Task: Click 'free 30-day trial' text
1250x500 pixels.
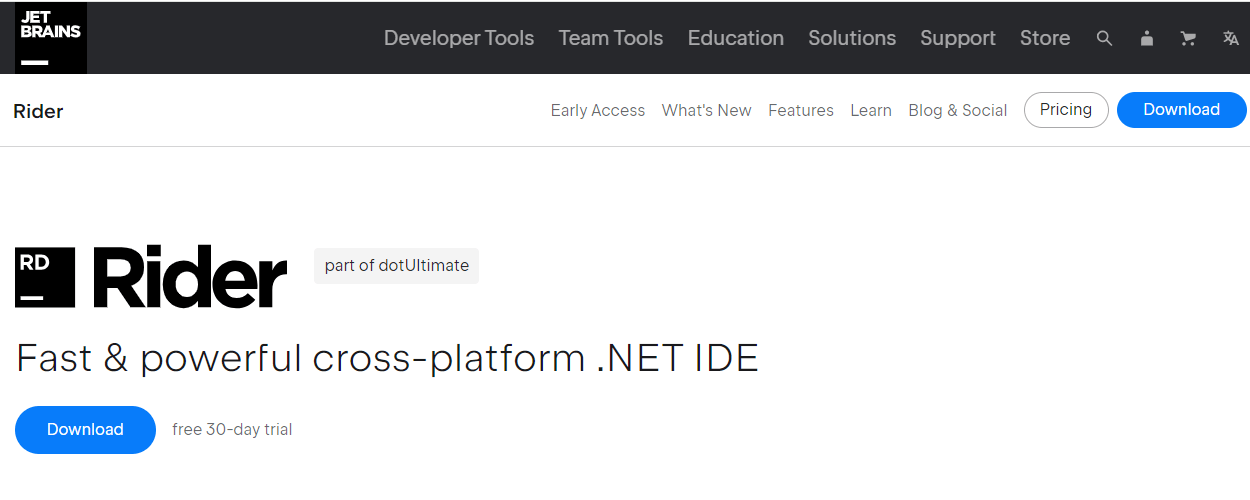Action: (x=232, y=430)
